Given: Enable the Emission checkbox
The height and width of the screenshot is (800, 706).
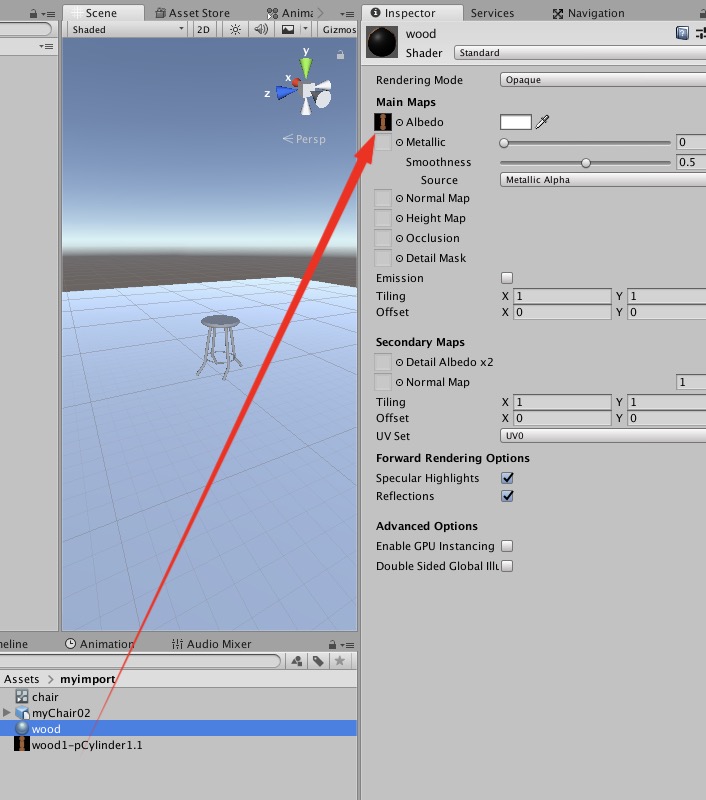Looking at the screenshot, I should coord(507,278).
